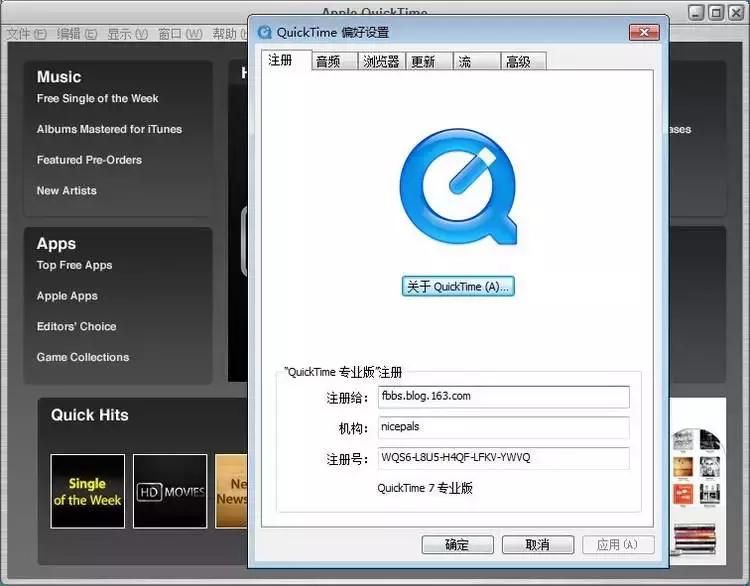The height and width of the screenshot is (586, 750).
Task: Click the Music section heading
Action: pyautogui.click(x=59, y=77)
